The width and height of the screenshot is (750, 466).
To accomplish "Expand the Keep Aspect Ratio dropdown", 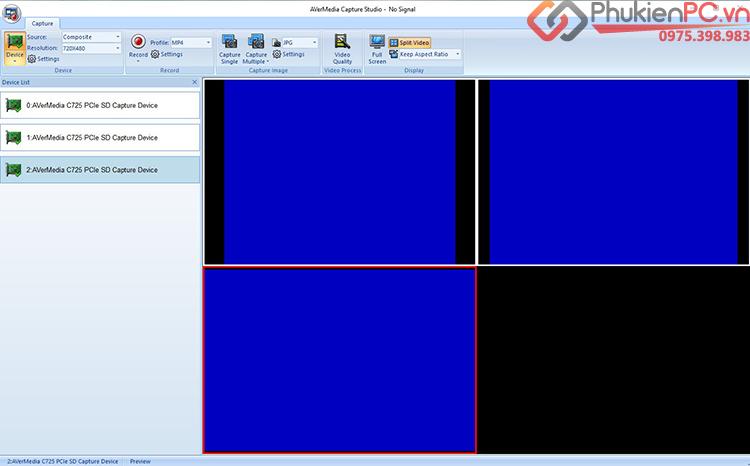I will (x=458, y=54).
